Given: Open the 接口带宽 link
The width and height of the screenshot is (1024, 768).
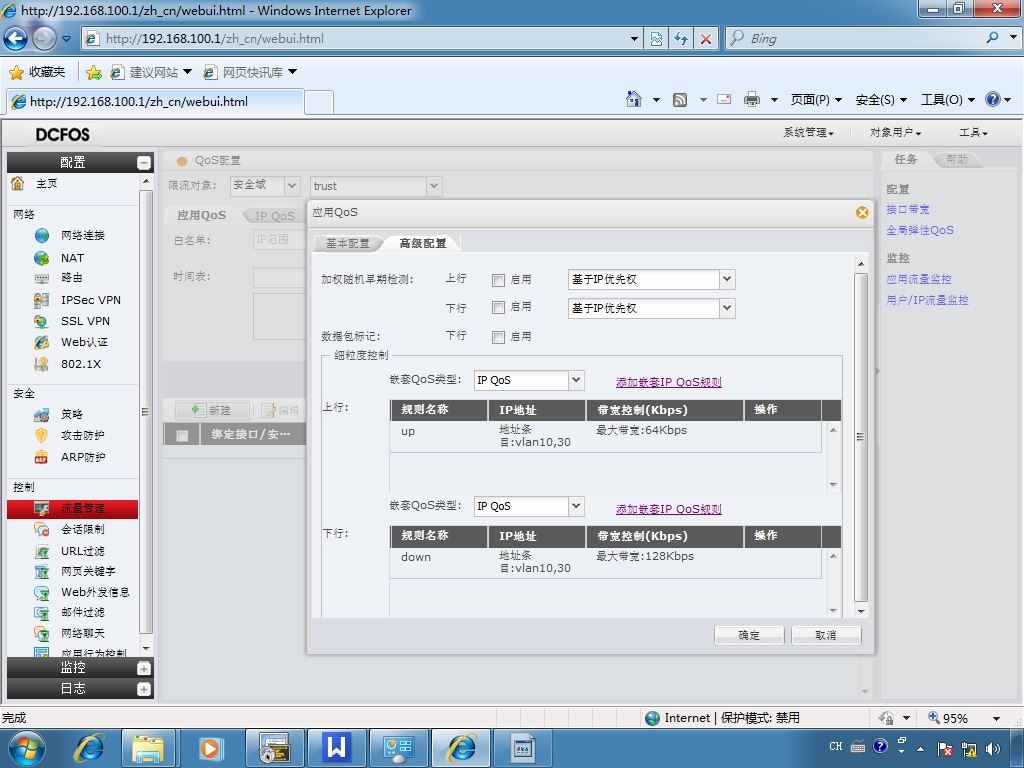Looking at the screenshot, I should pos(908,209).
